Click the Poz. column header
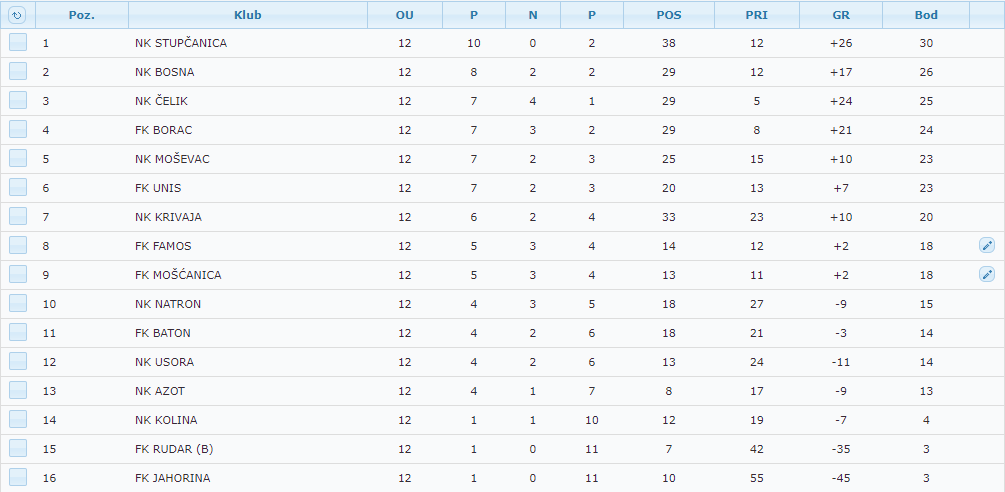This screenshot has height=492, width=1005. point(82,15)
